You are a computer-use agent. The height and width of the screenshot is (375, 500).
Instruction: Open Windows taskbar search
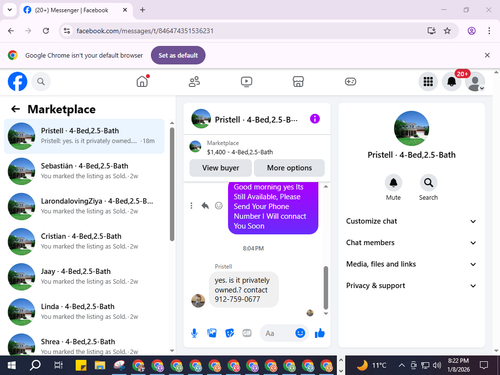pos(35,365)
